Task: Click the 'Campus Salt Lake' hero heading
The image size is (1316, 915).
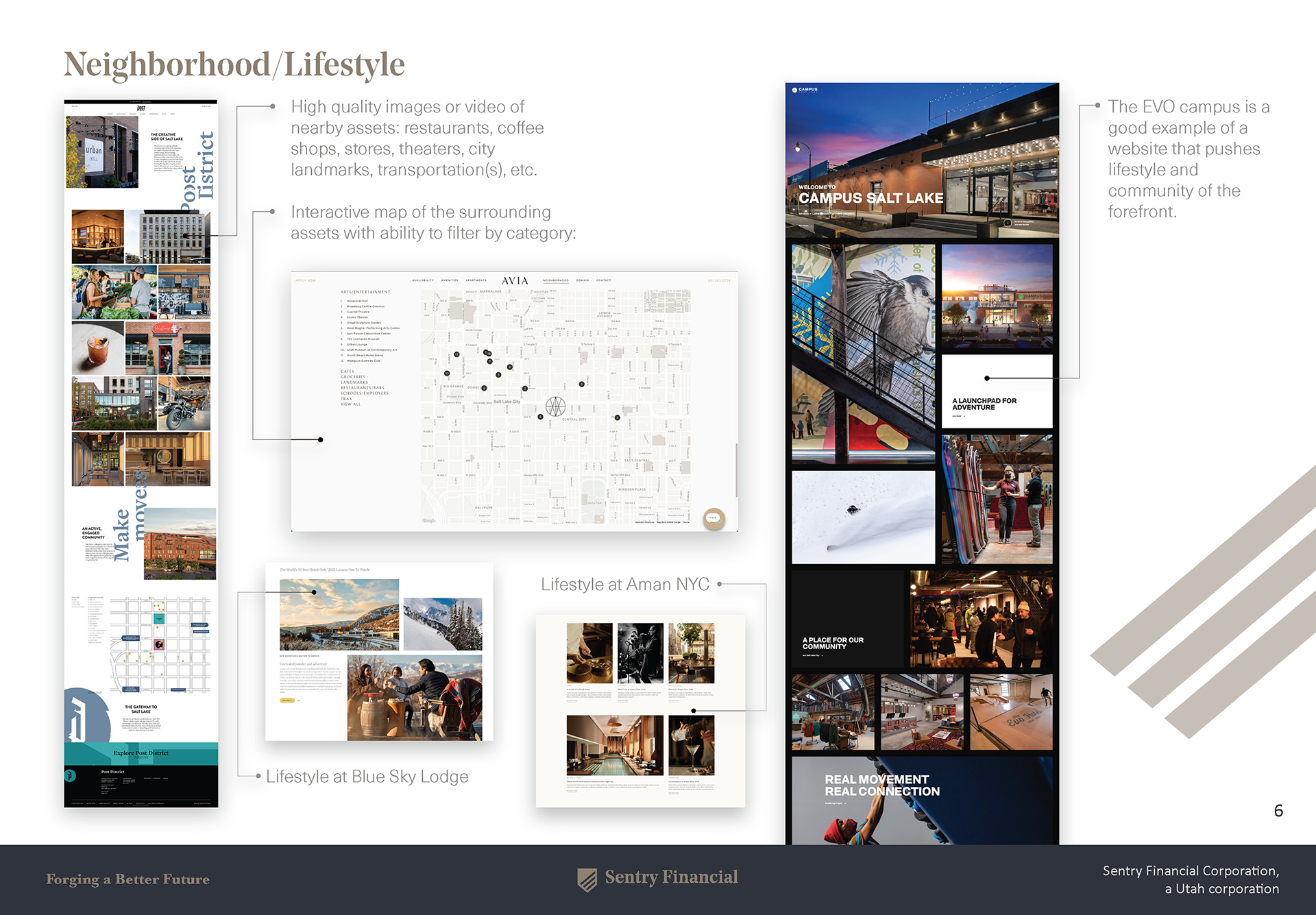Action: [x=870, y=198]
